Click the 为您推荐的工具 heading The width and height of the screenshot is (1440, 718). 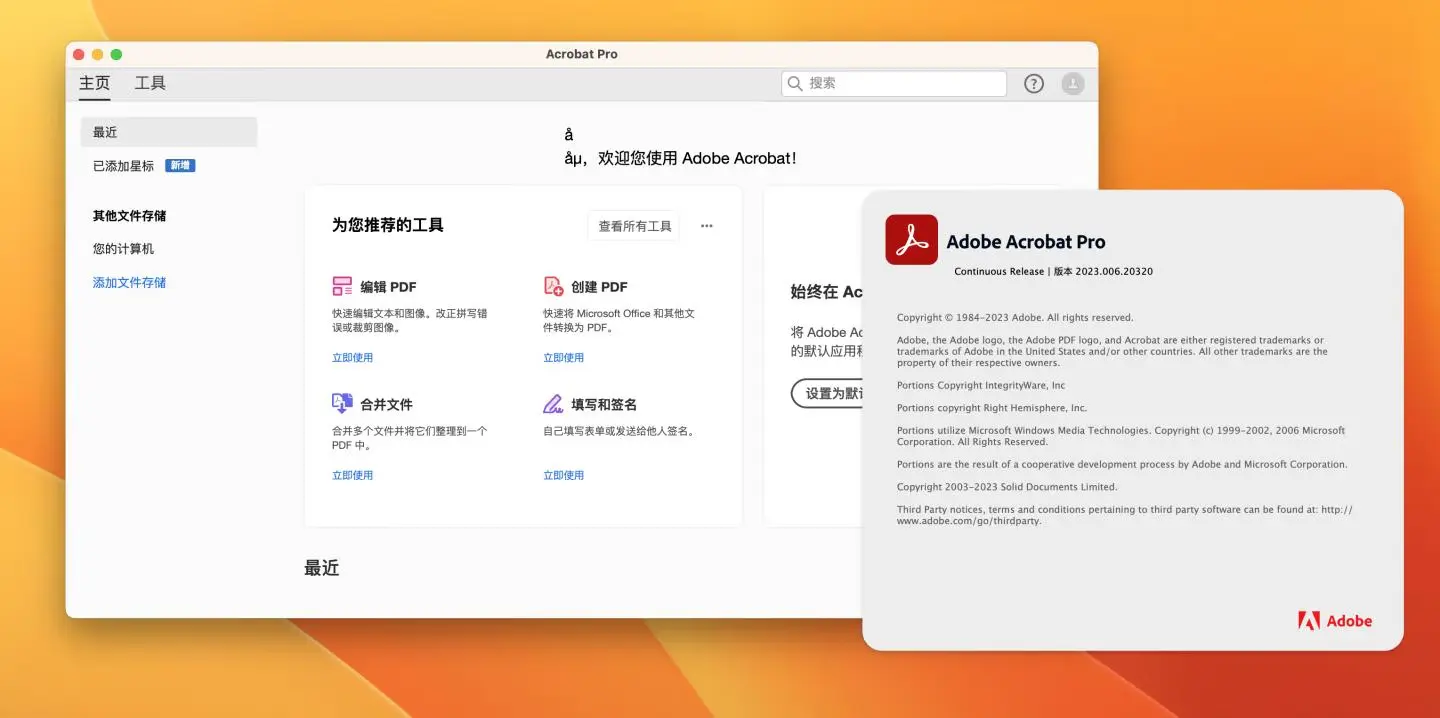(388, 225)
